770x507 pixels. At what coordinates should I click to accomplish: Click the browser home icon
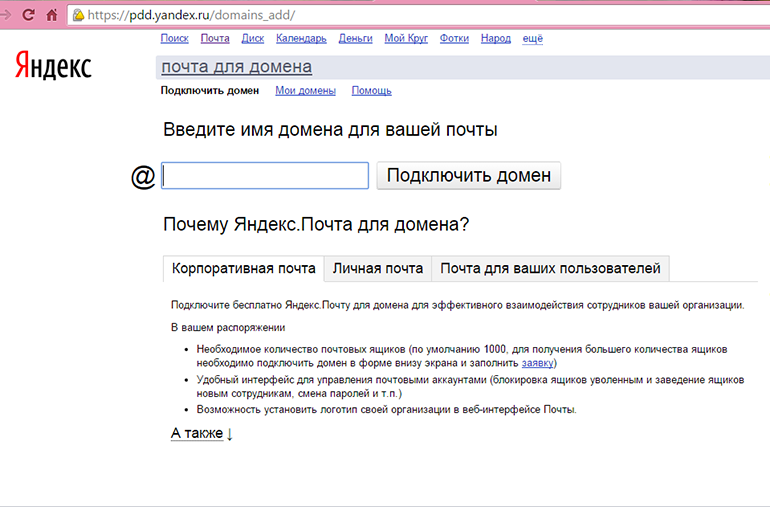pyautogui.click(x=52, y=15)
